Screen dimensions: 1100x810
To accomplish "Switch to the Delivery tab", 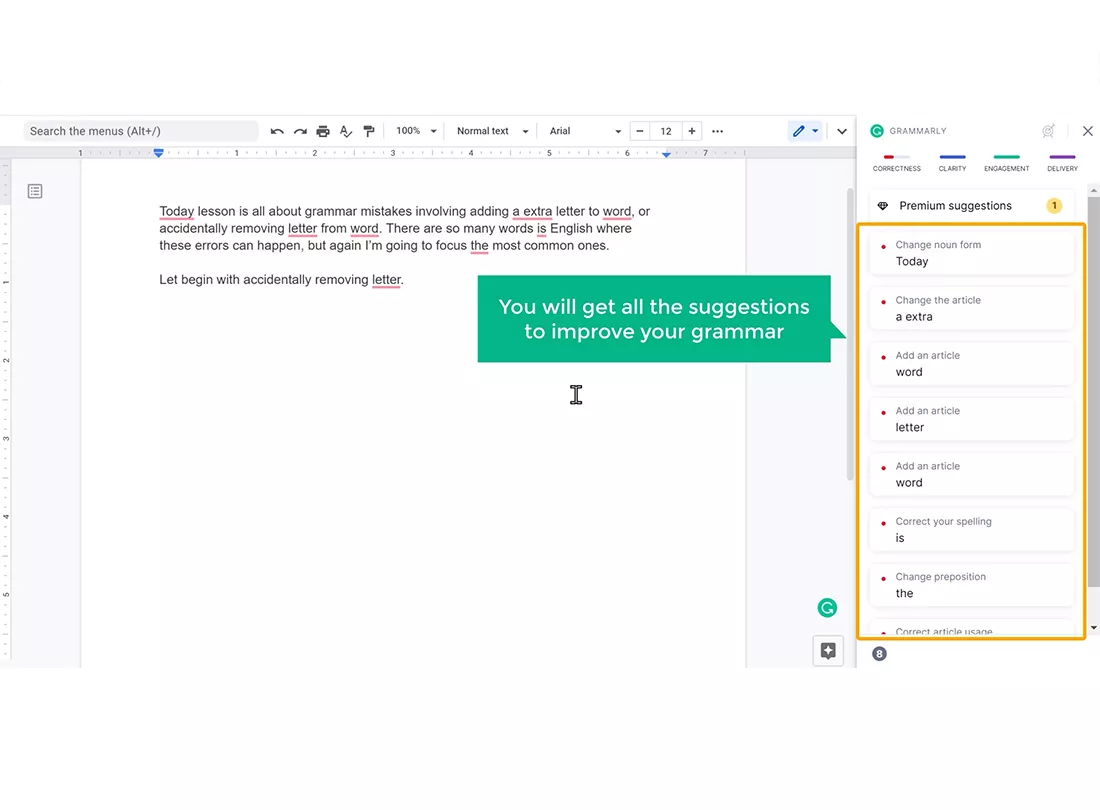I will (1062, 163).
